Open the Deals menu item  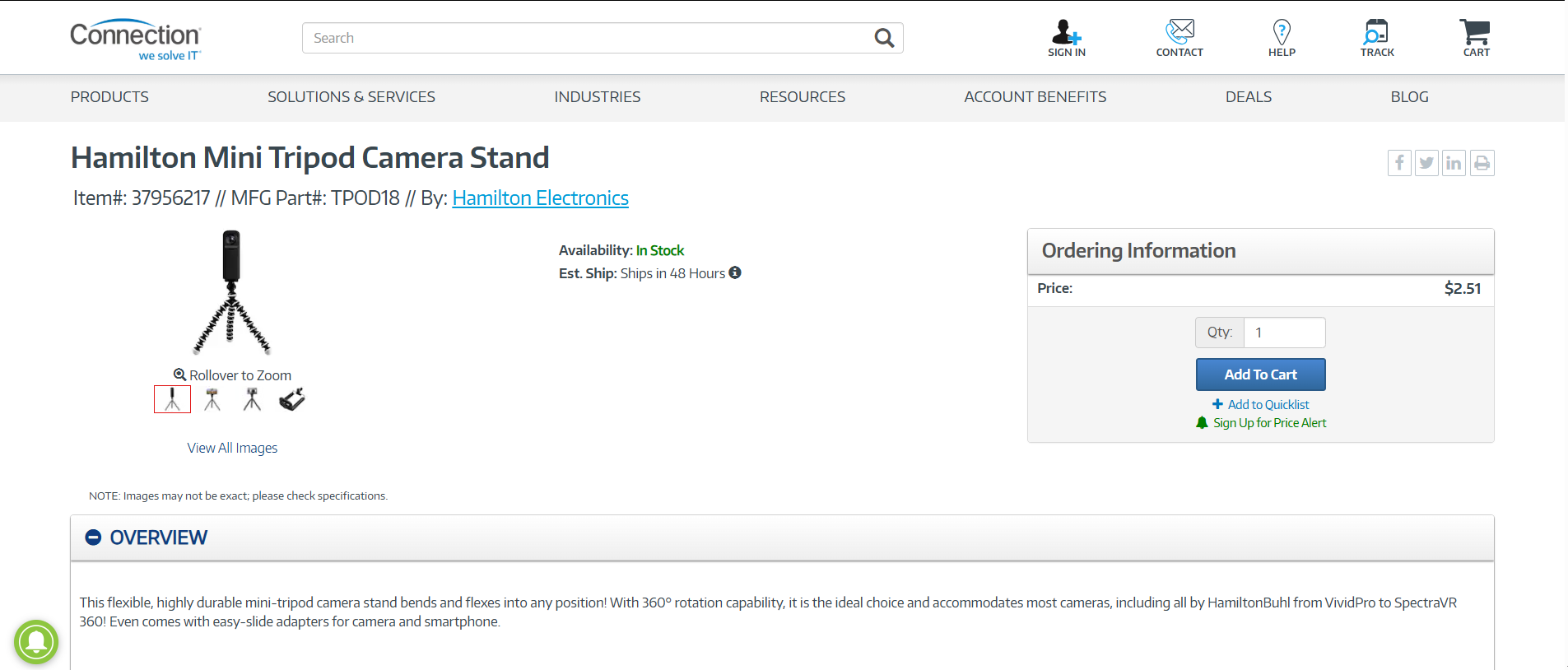coord(1248,97)
